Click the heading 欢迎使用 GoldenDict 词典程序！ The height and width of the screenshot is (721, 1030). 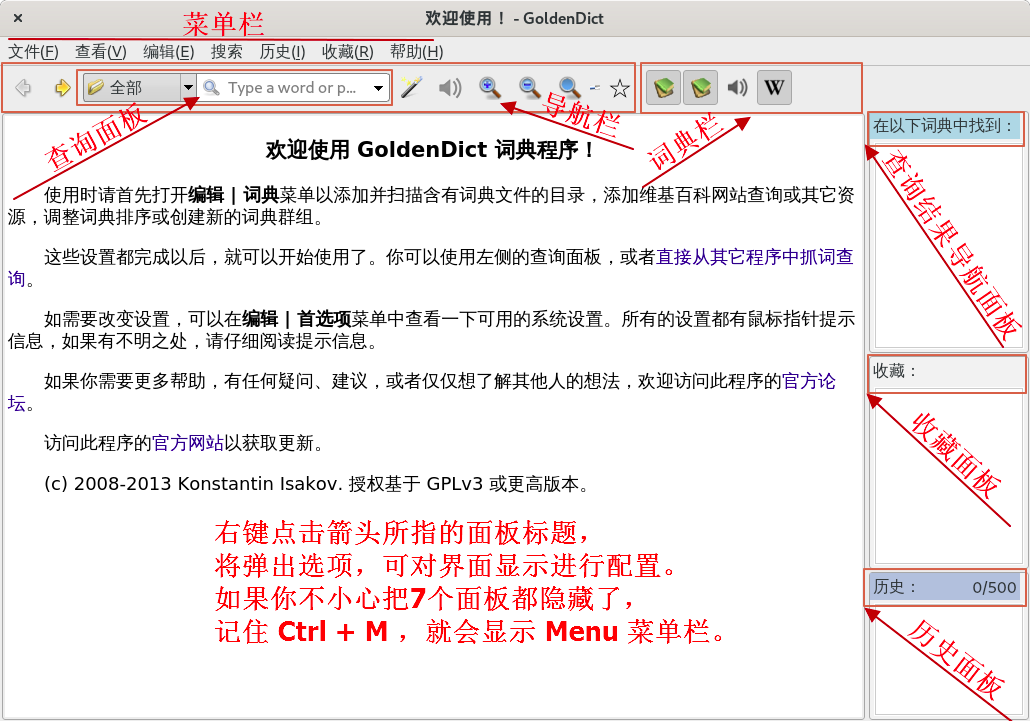pos(432,150)
